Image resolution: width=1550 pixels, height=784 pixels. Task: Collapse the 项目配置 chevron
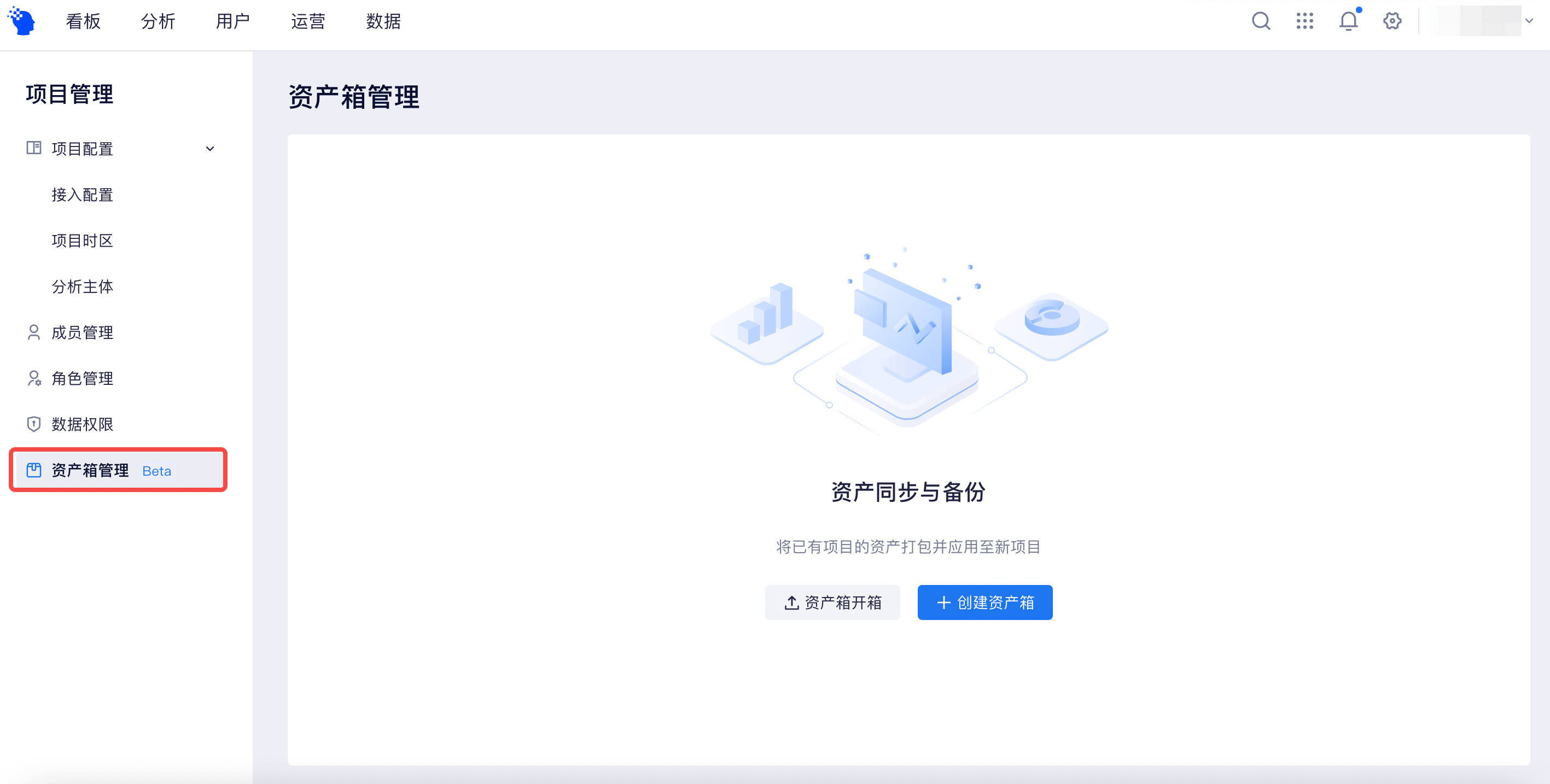point(210,149)
